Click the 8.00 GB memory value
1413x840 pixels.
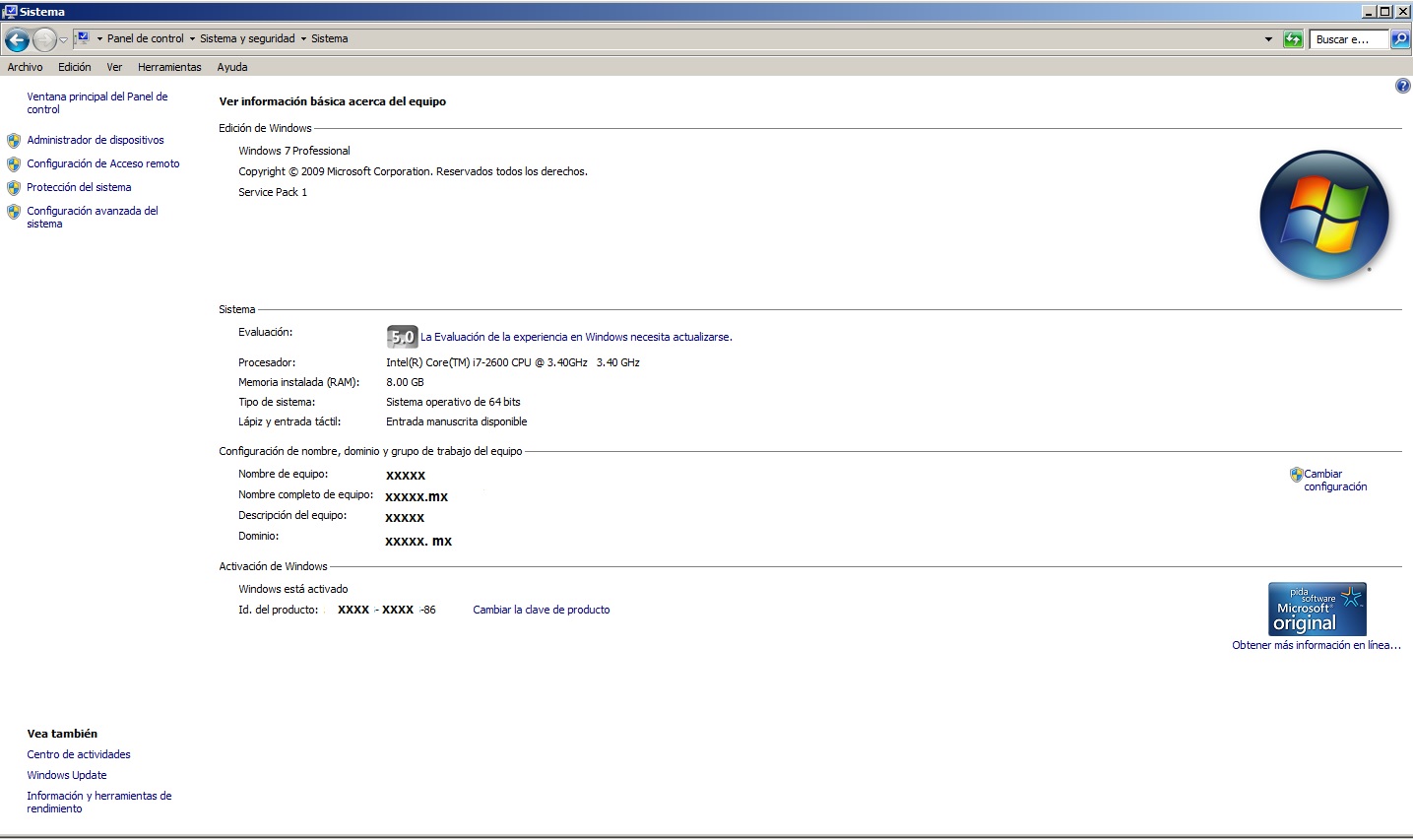click(405, 382)
